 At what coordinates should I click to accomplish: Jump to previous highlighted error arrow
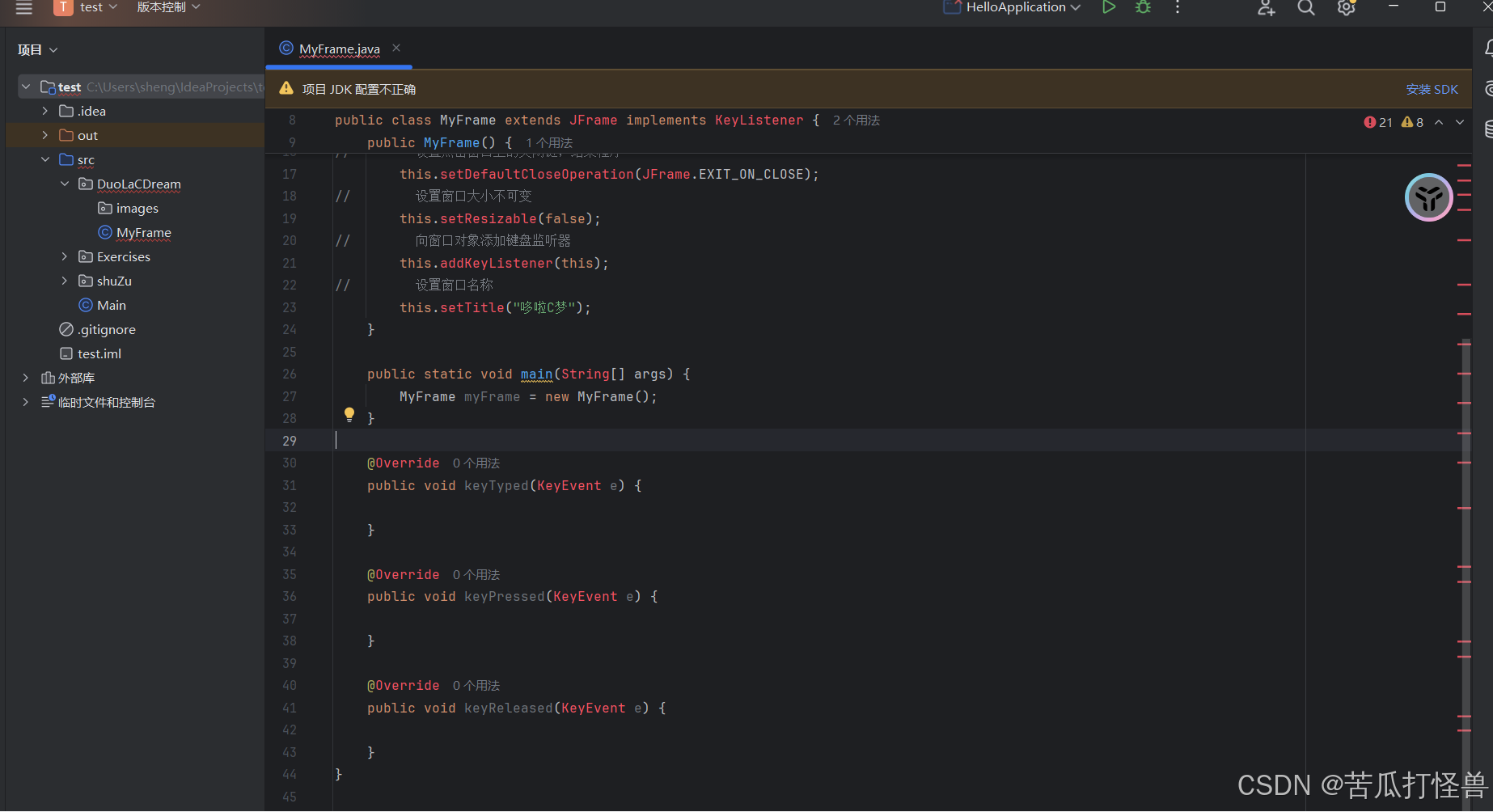coord(1439,122)
